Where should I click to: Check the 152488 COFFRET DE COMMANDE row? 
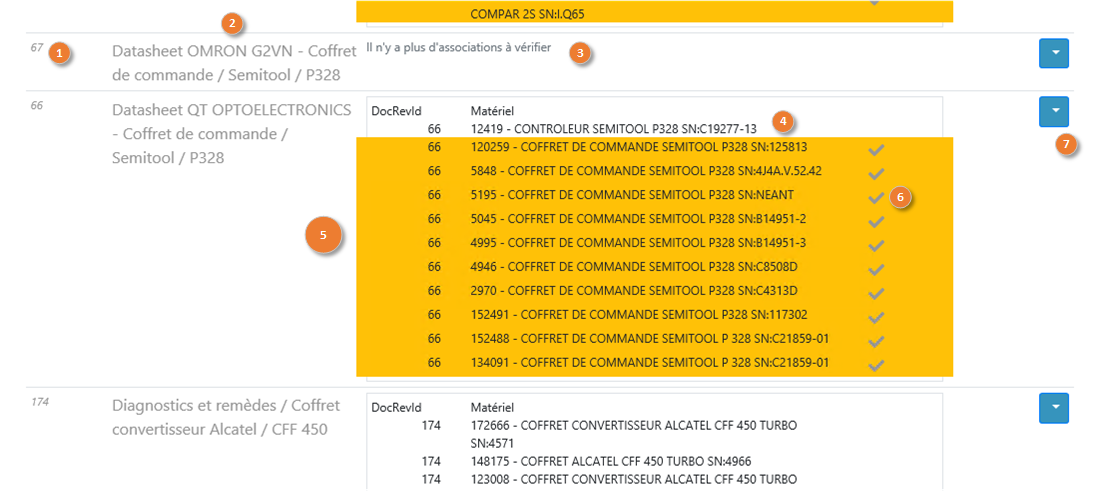tap(876, 342)
